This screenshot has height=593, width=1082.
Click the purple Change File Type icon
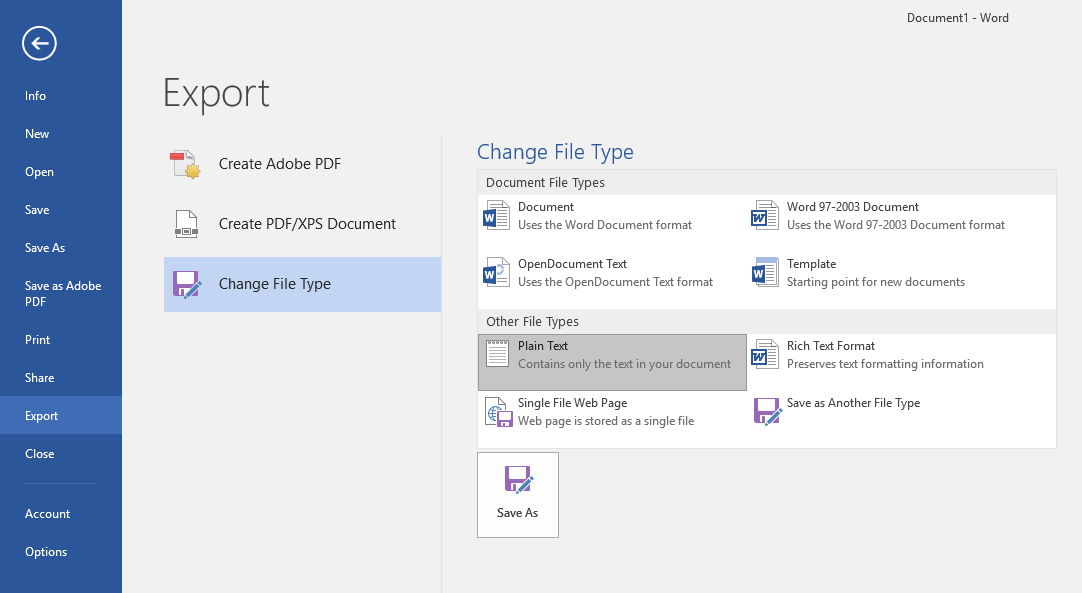pyautogui.click(x=186, y=284)
